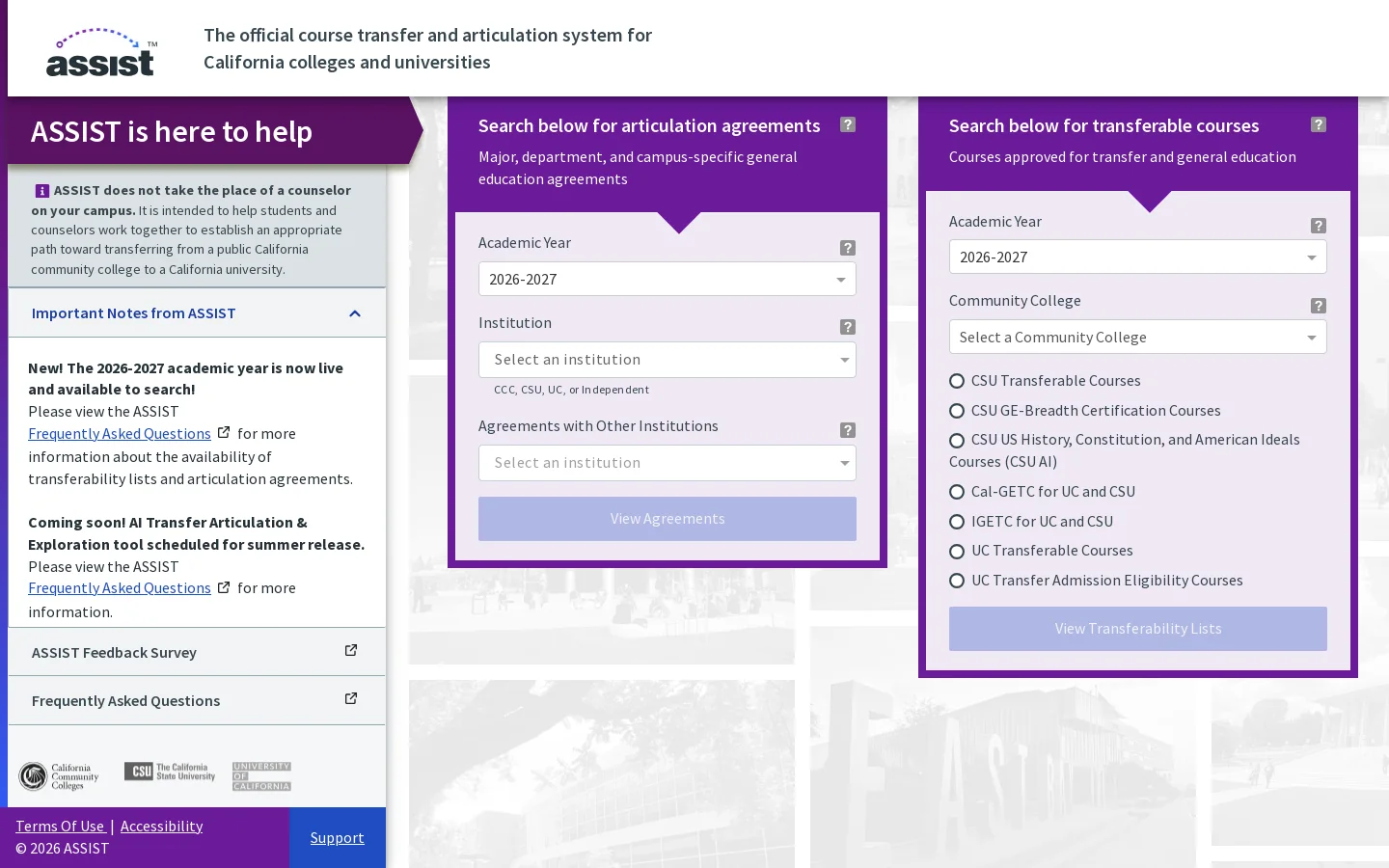Click View Agreements button
This screenshot has height=868, width=1389.
pos(667,519)
